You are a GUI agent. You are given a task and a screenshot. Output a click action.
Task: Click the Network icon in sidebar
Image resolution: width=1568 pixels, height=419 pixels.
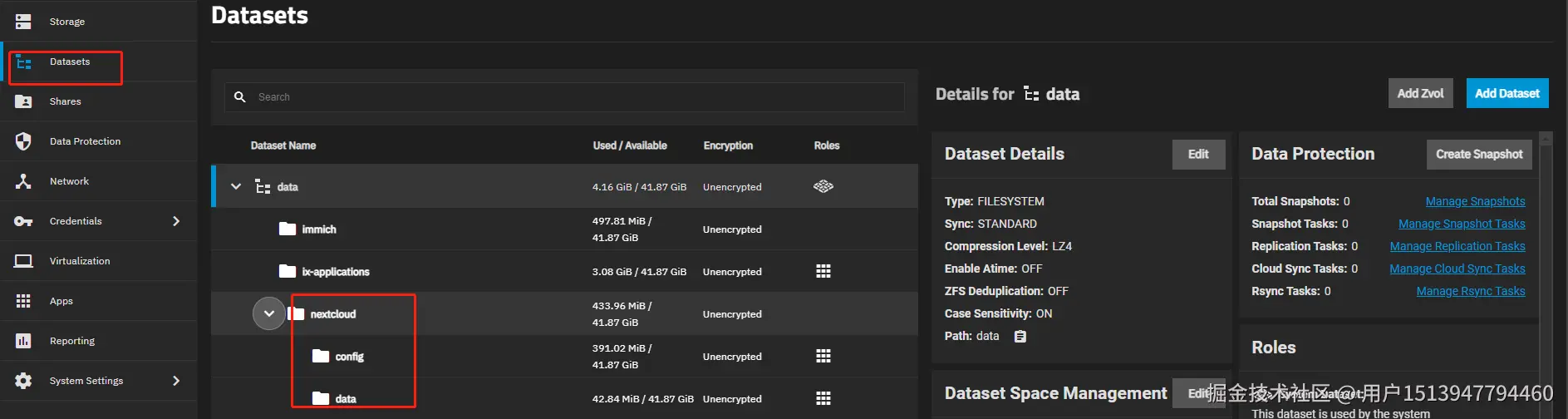pos(23,181)
